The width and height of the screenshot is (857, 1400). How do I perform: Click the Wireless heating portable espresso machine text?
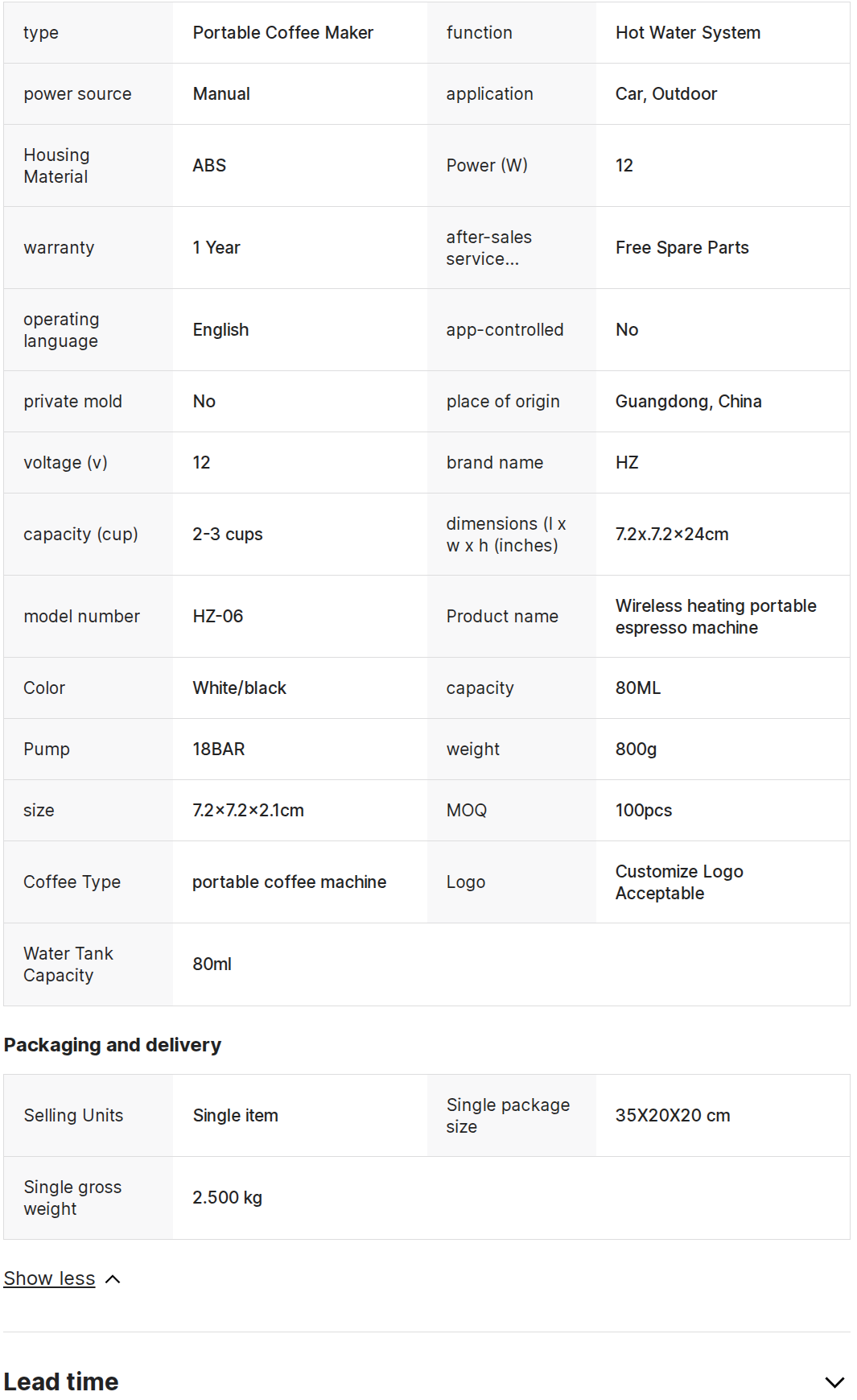point(715,617)
